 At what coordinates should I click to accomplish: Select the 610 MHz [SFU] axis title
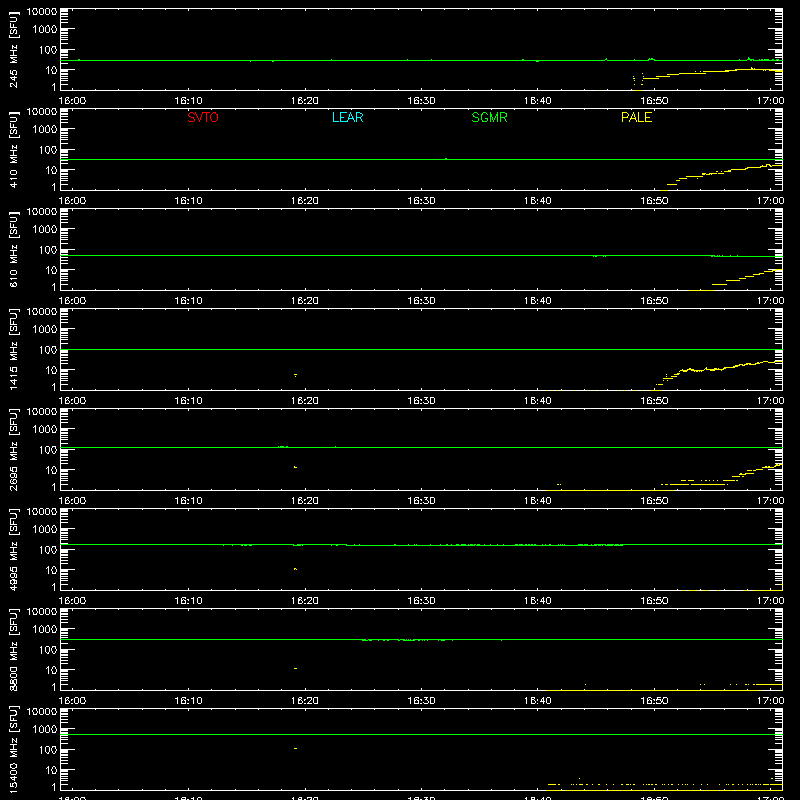click(x=14, y=250)
